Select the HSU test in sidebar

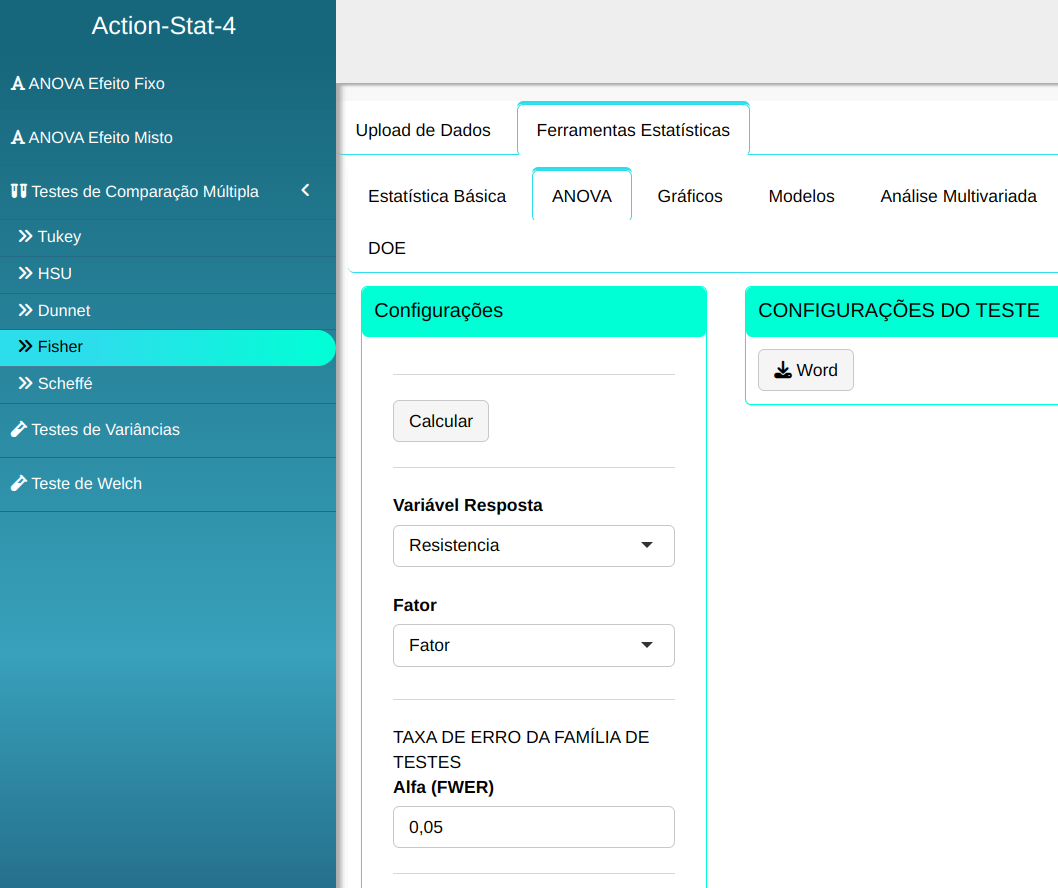[55, 274]
